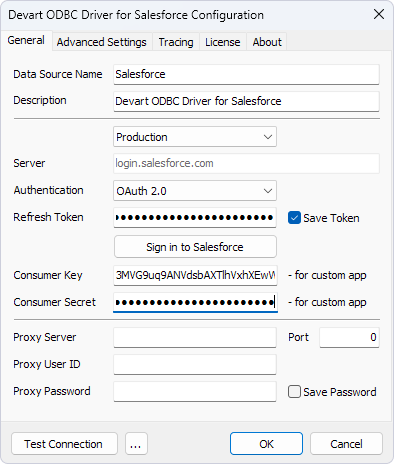Click the Consumer Secret field
The height and width of the screenshot is (464, 394).
click(x=195, y=302)
